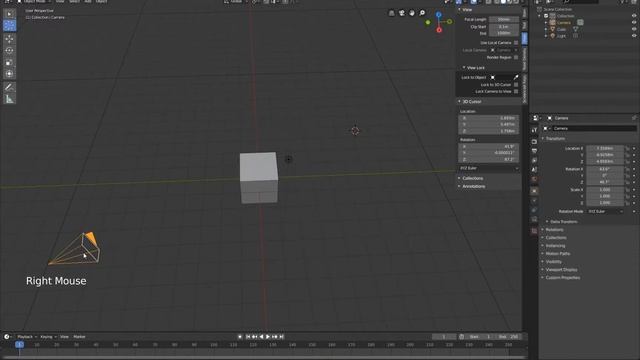Open the Playback menu in timeline
Viewport: 640px width, 360px height.
27,337
